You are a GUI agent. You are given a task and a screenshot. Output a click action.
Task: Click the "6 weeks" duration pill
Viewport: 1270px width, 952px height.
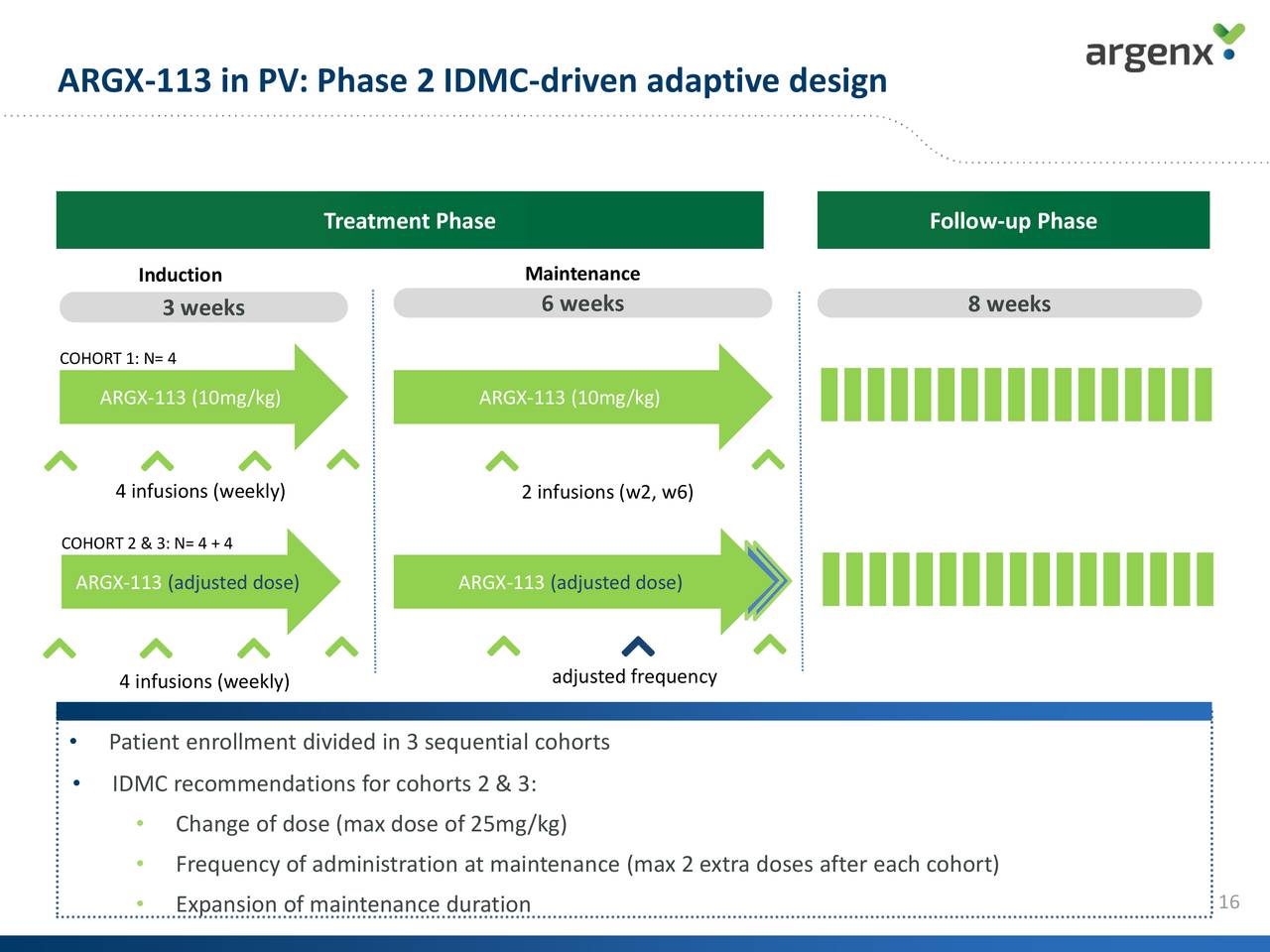point(582,303)
